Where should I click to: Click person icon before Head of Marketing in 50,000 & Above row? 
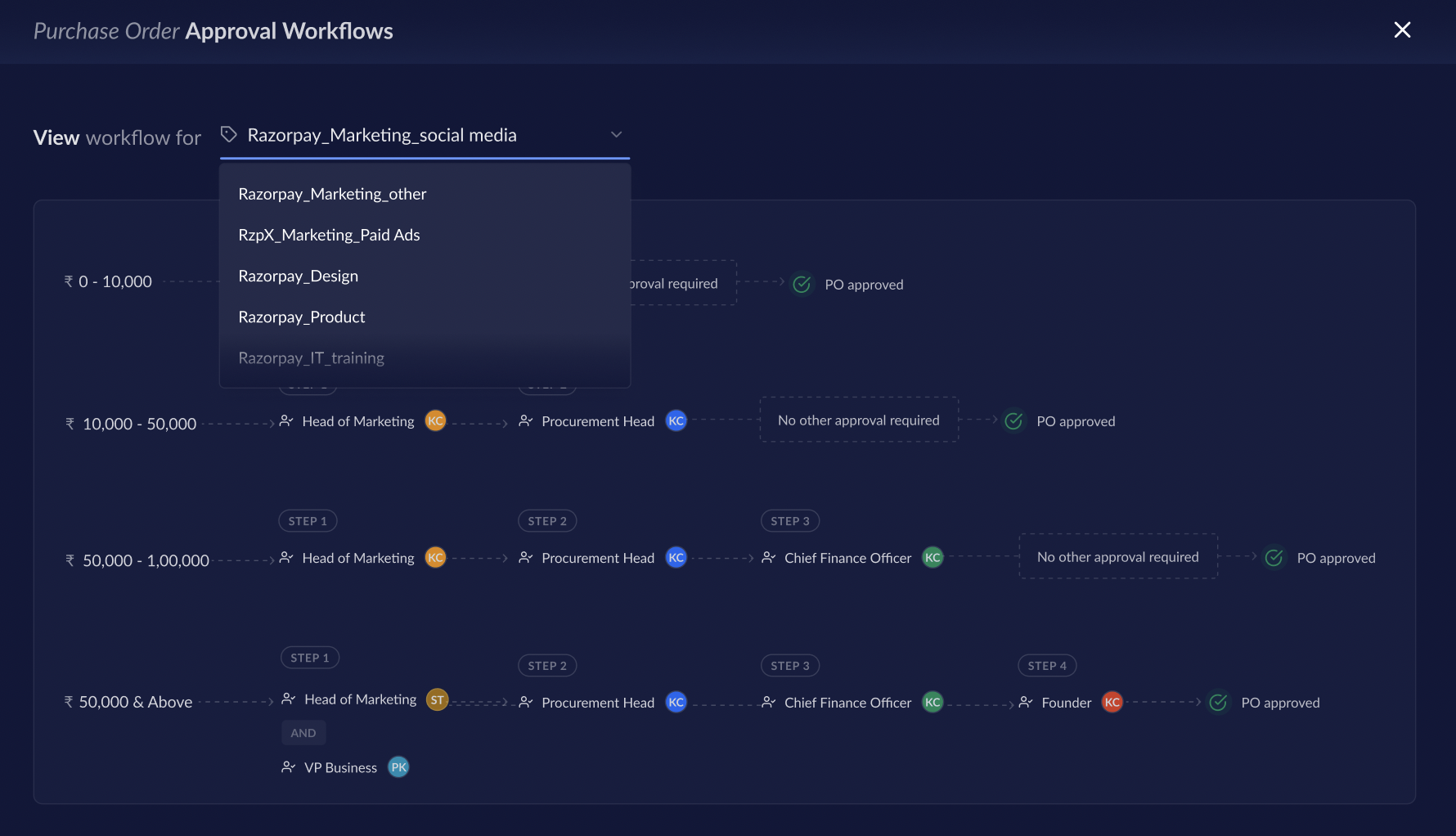click(288, 699)
